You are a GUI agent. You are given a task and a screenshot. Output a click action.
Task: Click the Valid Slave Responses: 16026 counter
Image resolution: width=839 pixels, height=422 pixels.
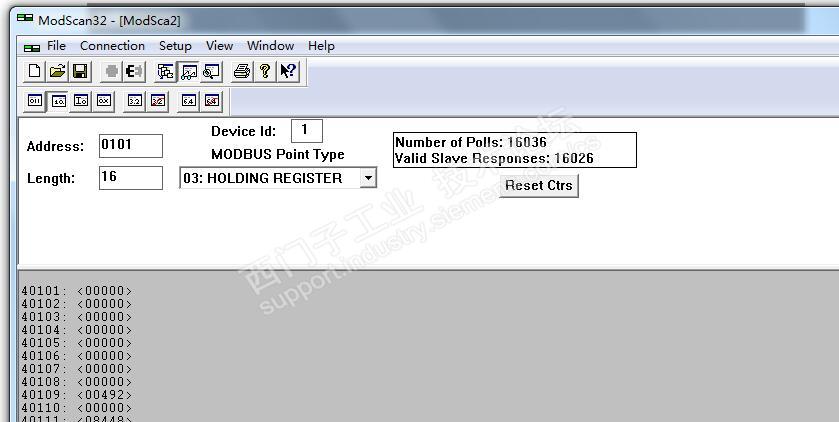coord(494,158)
